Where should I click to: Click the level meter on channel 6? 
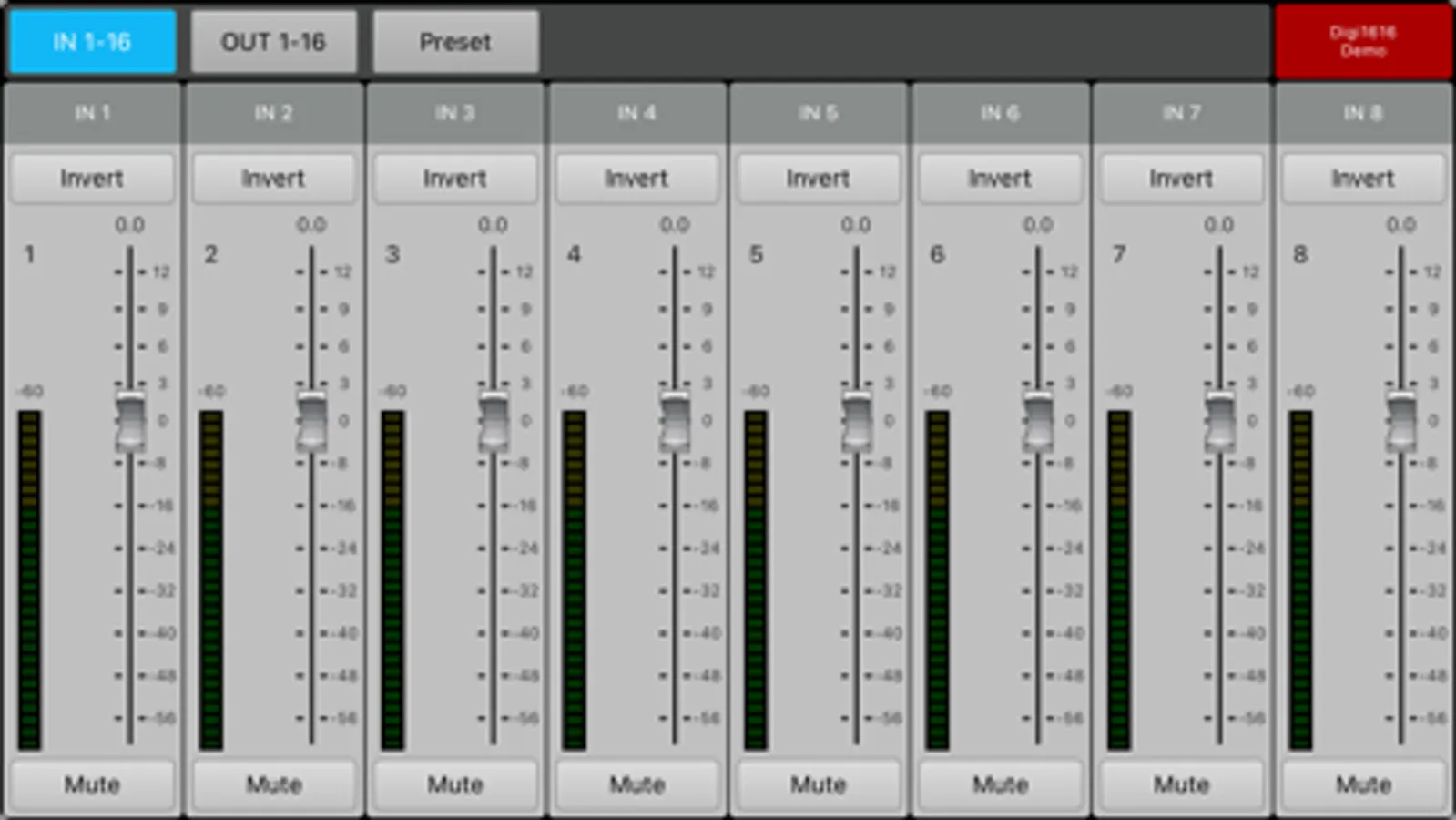[937, 579]
